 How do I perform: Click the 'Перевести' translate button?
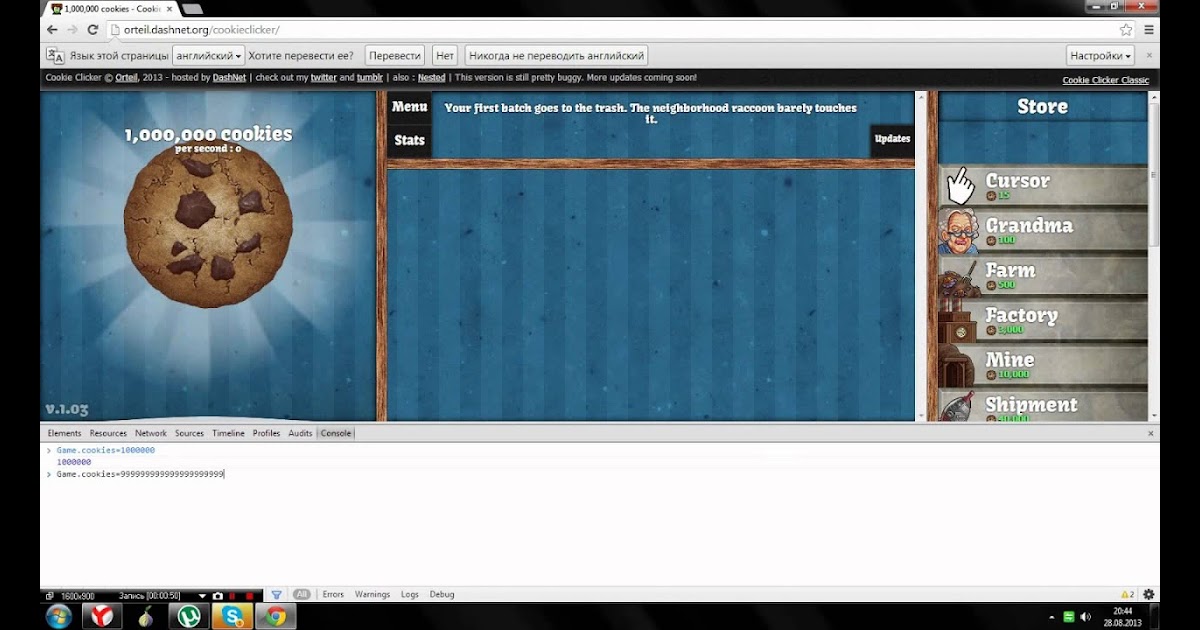pos(394,56)
